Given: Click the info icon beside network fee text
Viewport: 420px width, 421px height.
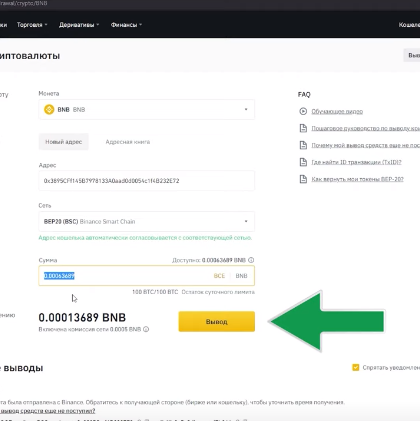Looking at the screenshot, I should click(x=146, y=329).
